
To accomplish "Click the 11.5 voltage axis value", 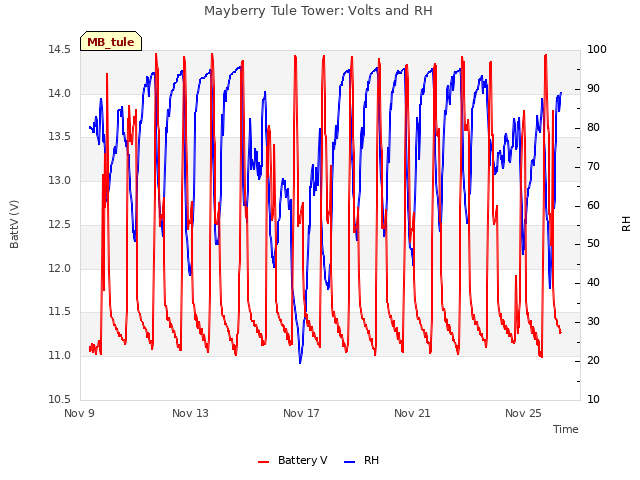I will coord(59,311).
